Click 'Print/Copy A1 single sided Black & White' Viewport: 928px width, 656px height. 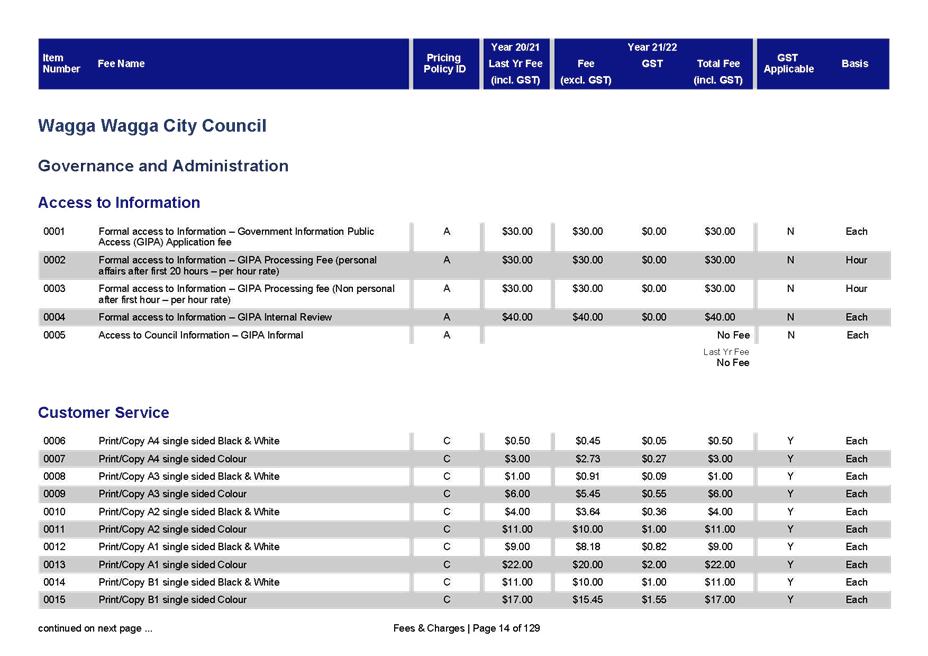pos(189,547)
